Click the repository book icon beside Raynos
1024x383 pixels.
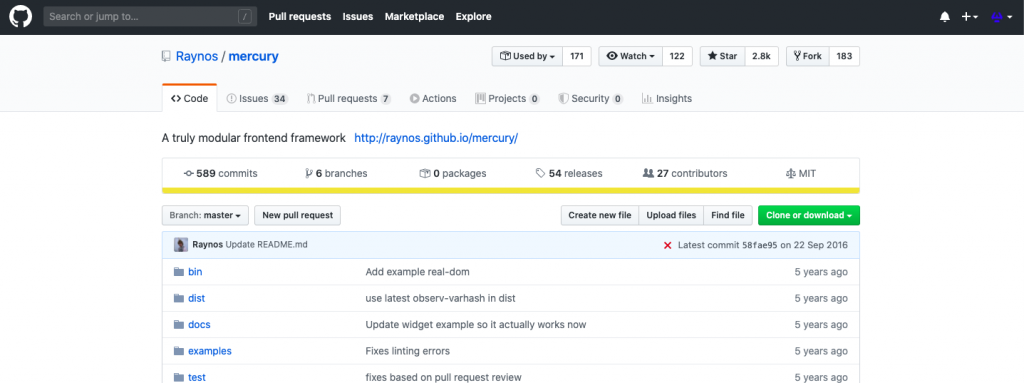(167, 56)
